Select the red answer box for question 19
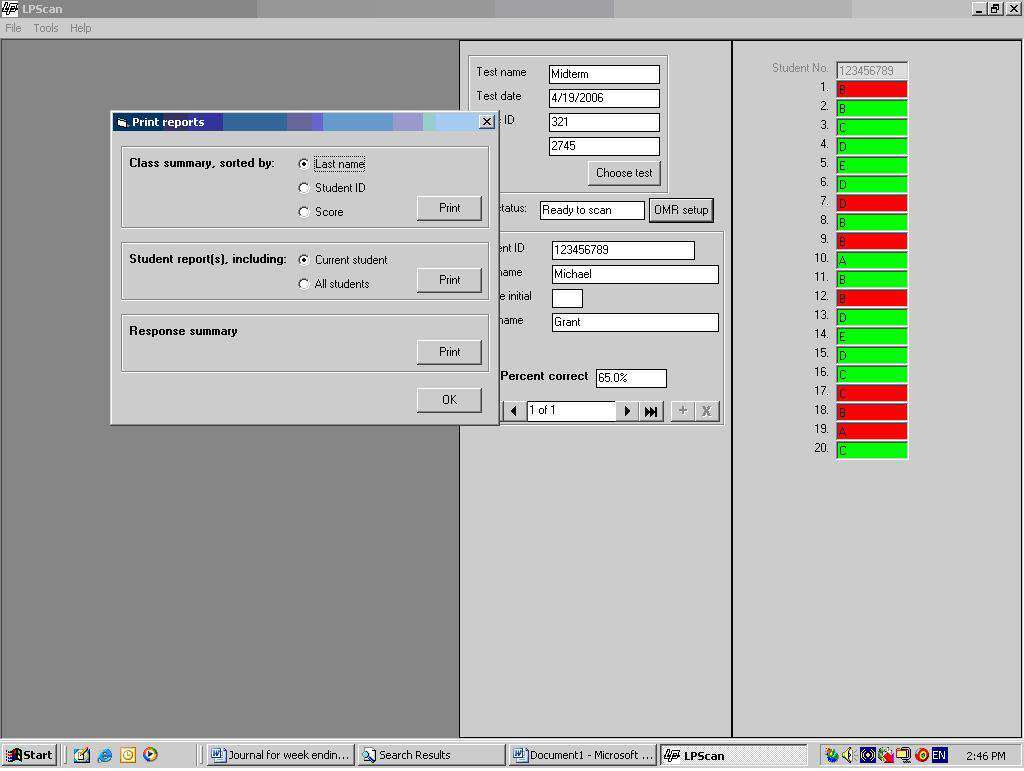The height and width of the screenshot is (771, 1024). point(872,432)
